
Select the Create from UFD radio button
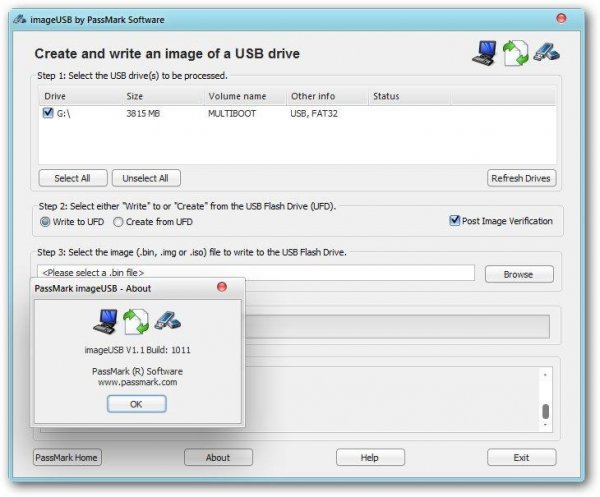pyautogui.click(x=118, y=222)
